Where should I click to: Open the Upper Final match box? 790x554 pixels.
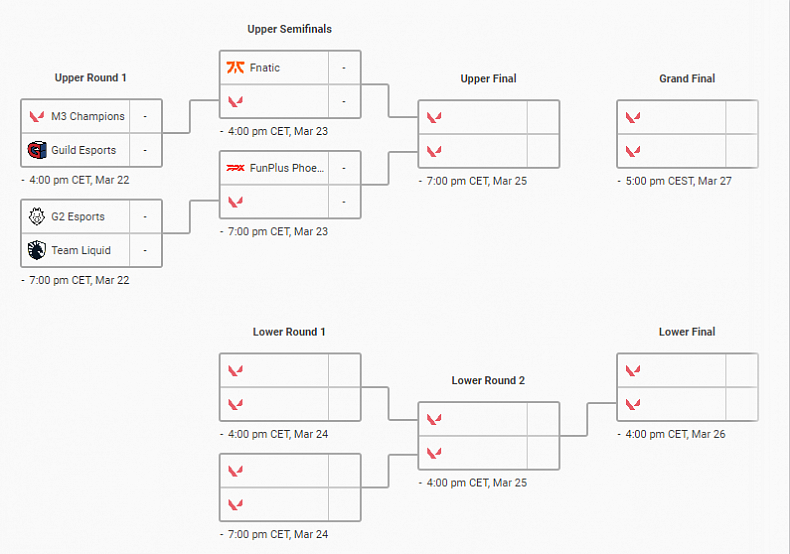(488, 134)
